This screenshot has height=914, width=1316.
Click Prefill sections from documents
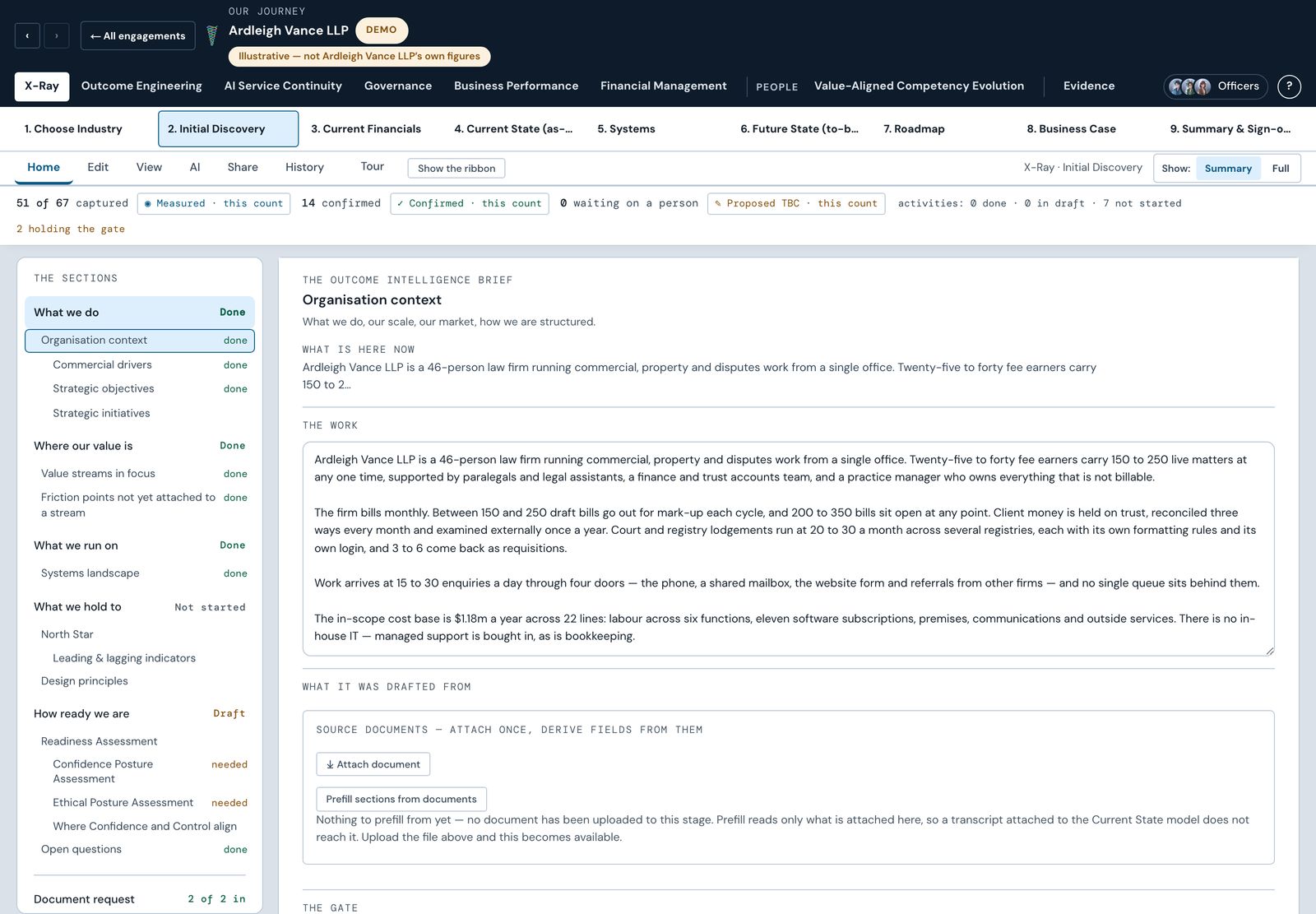point(401,799)
